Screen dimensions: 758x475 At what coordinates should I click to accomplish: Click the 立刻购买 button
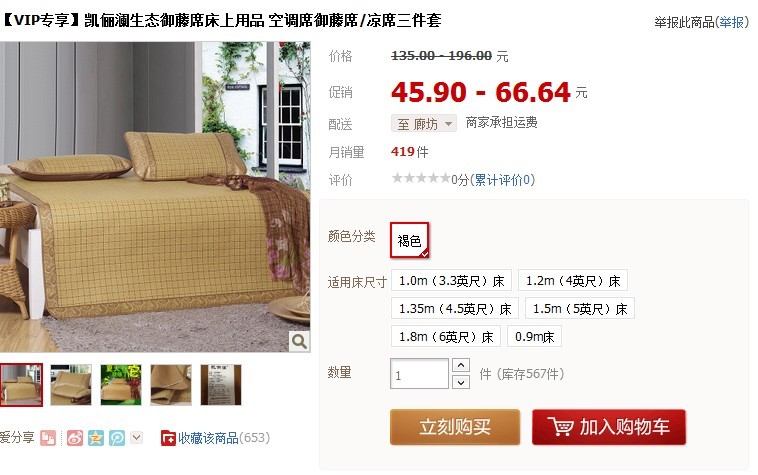[455, 427]
